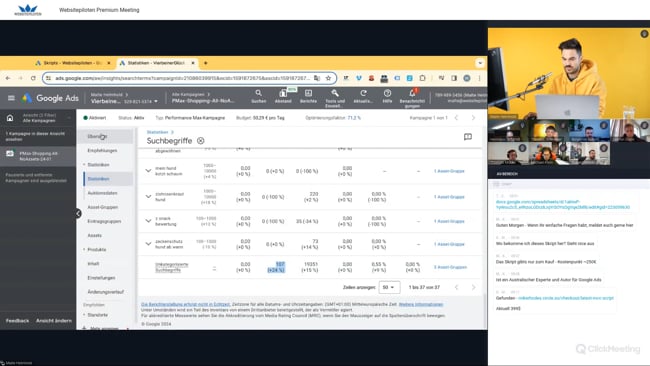The height and width of the screenshot is (366, 650).
Task: Open the browser tab search dropdown
Action: tap(480, 63)
